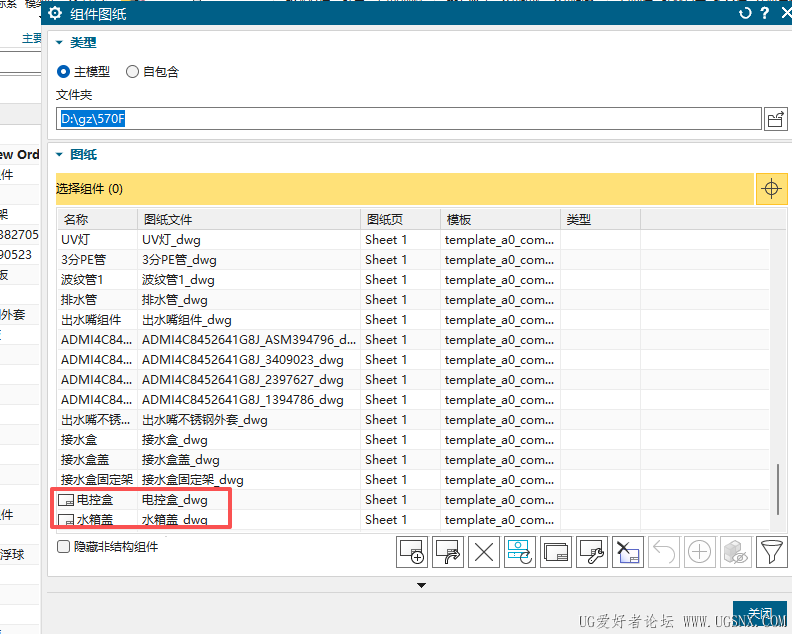792x634 pixels.
Task: Click the table vertical scrollbar thumb
Action: click(x=778, y=489)
